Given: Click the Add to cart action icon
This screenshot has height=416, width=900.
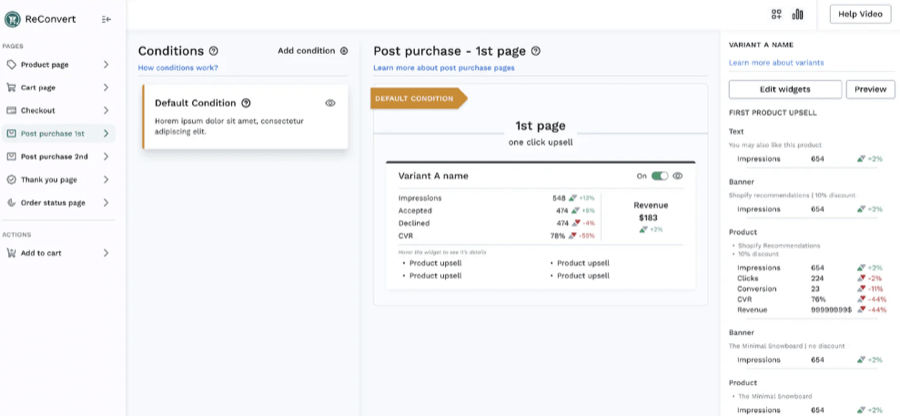Looking at the screenshot, I should coord(11,253).
